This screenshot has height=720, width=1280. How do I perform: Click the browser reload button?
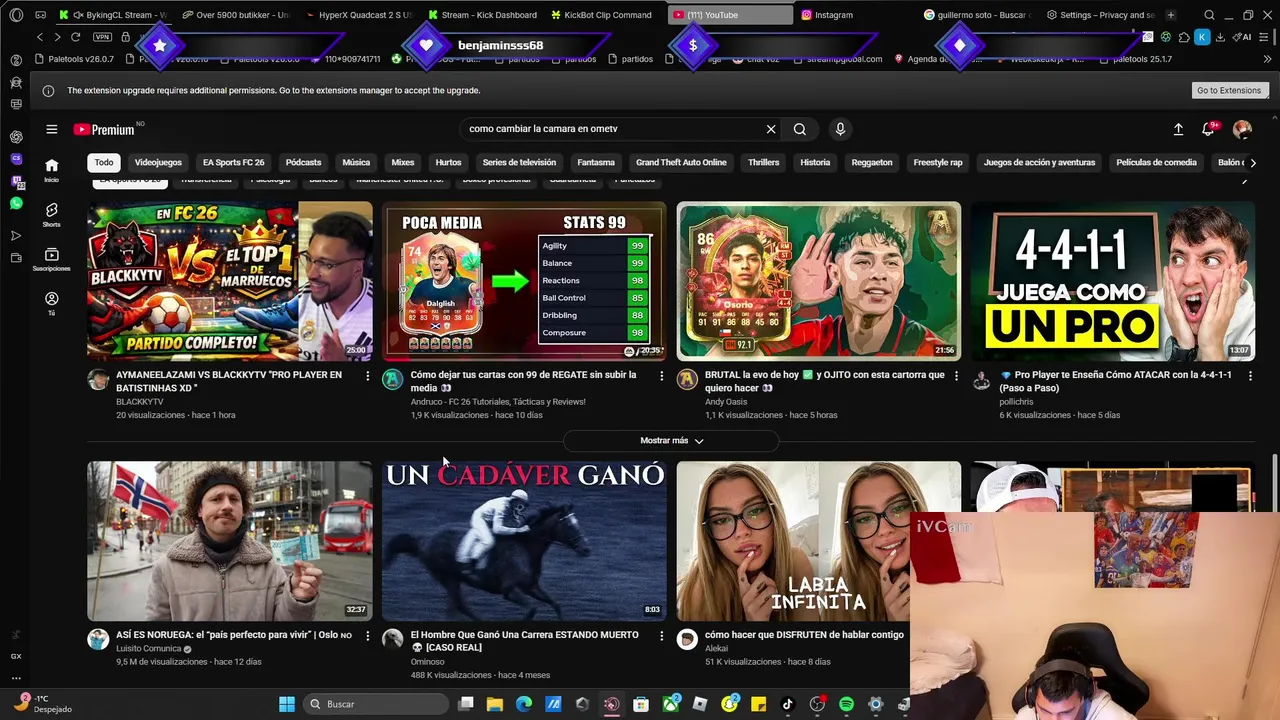point(75,37)
